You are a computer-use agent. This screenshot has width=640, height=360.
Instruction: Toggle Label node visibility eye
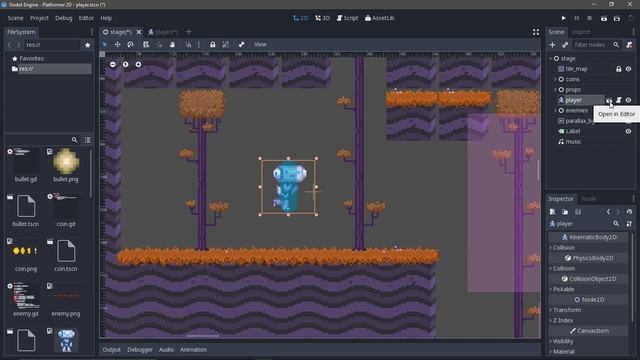[x=628, y=131]
